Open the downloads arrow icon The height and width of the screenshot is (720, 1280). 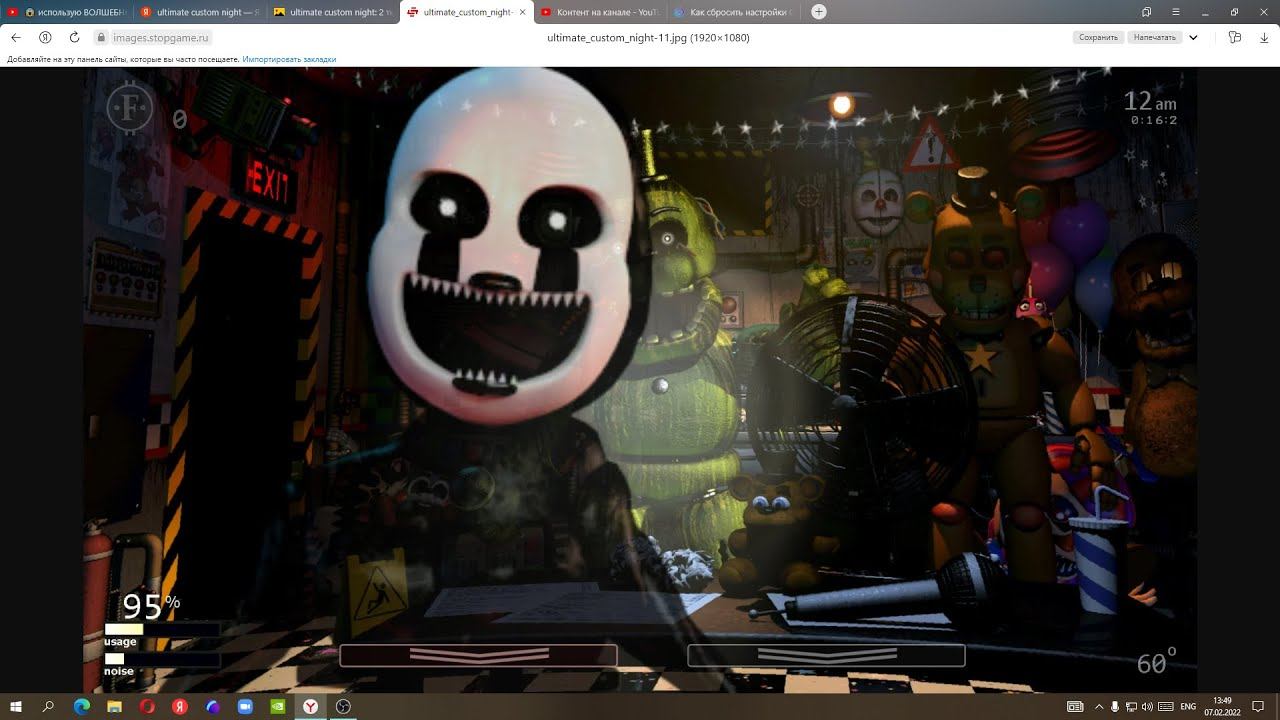pyautogui.click(x=1264, y=37)
